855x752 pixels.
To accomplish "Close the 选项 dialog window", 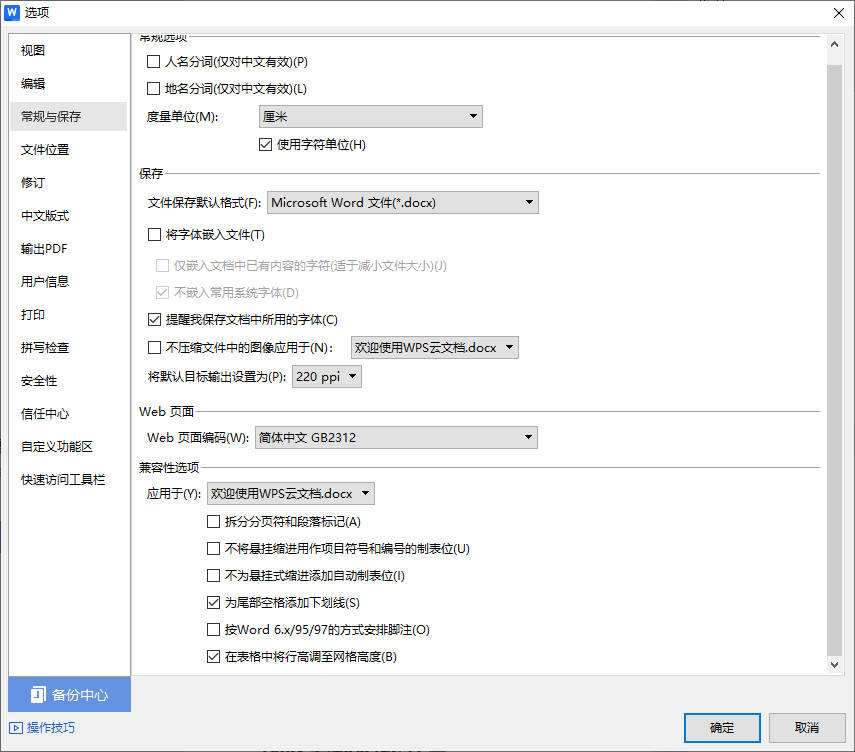I will point(837,13).
